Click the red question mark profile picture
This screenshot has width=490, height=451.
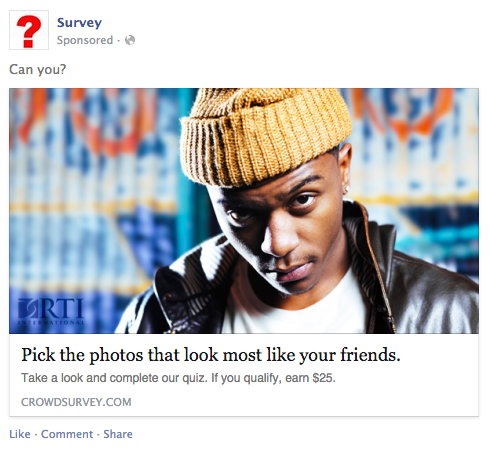click(x=29, y=30)
